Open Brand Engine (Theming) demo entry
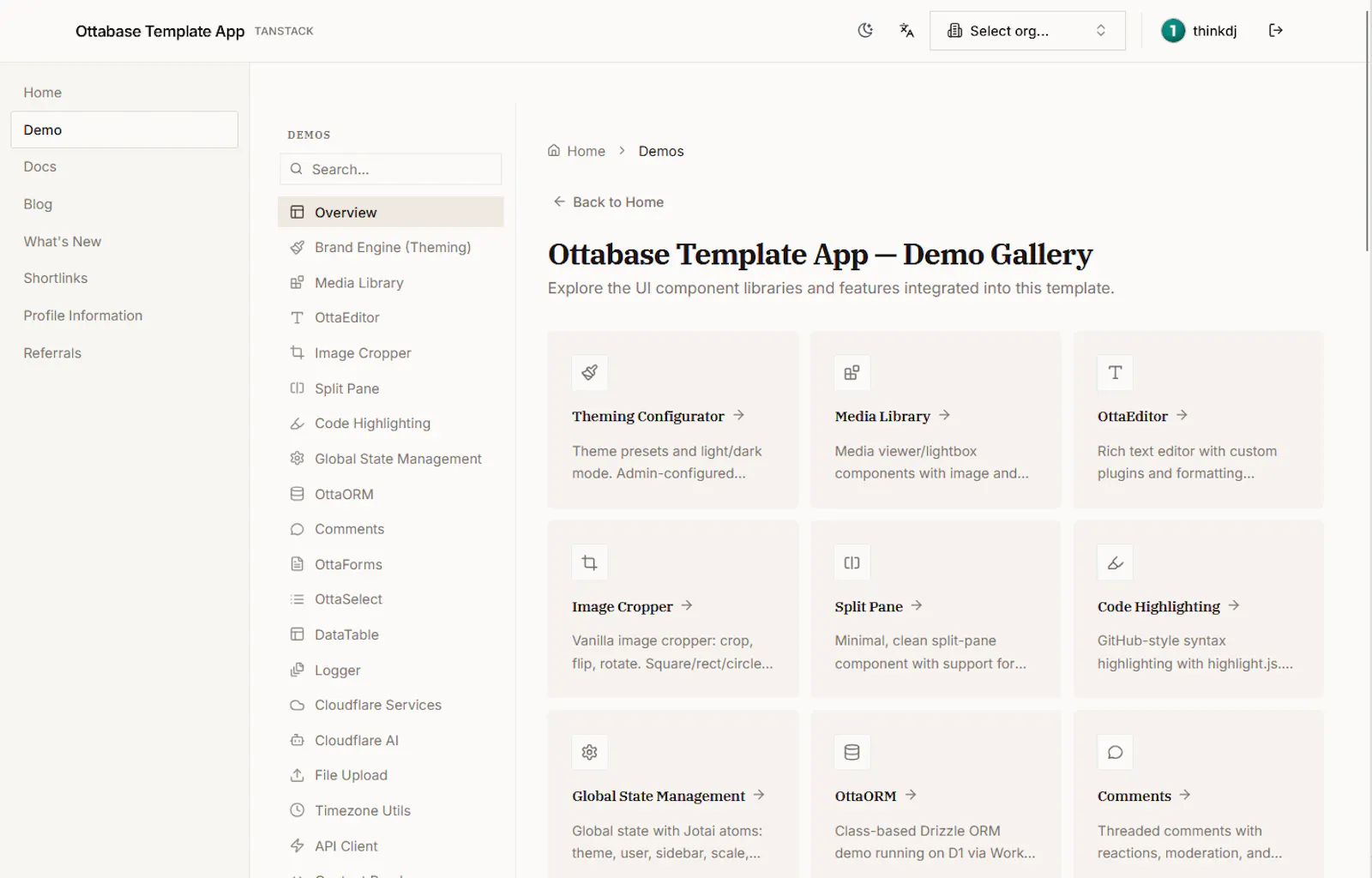The height and width of the screenshot is (878, 1372). (x=391, y=248)
